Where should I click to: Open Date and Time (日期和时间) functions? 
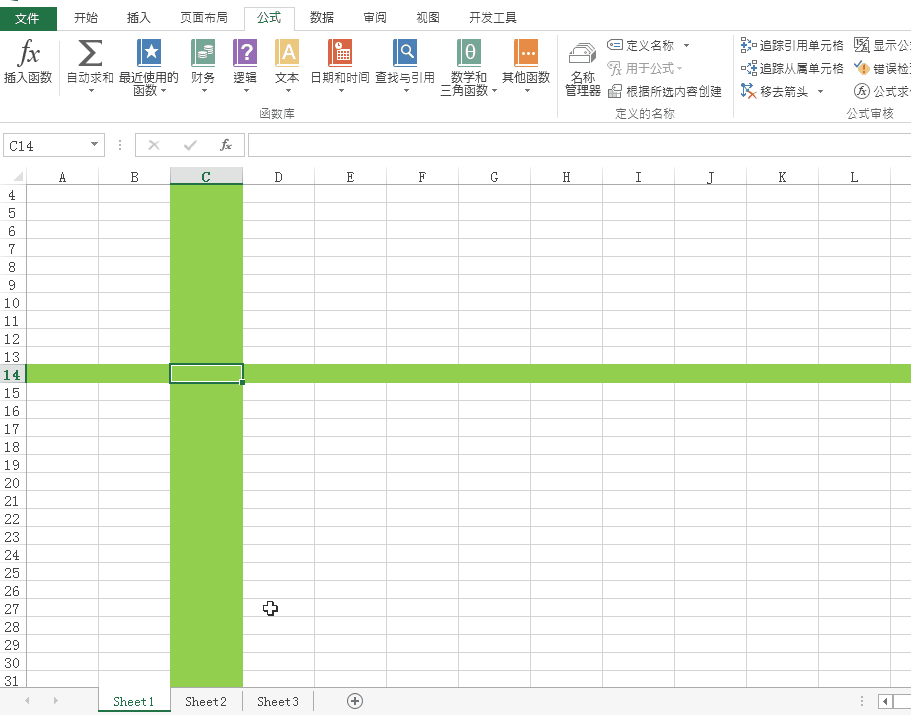pos(340,65)
